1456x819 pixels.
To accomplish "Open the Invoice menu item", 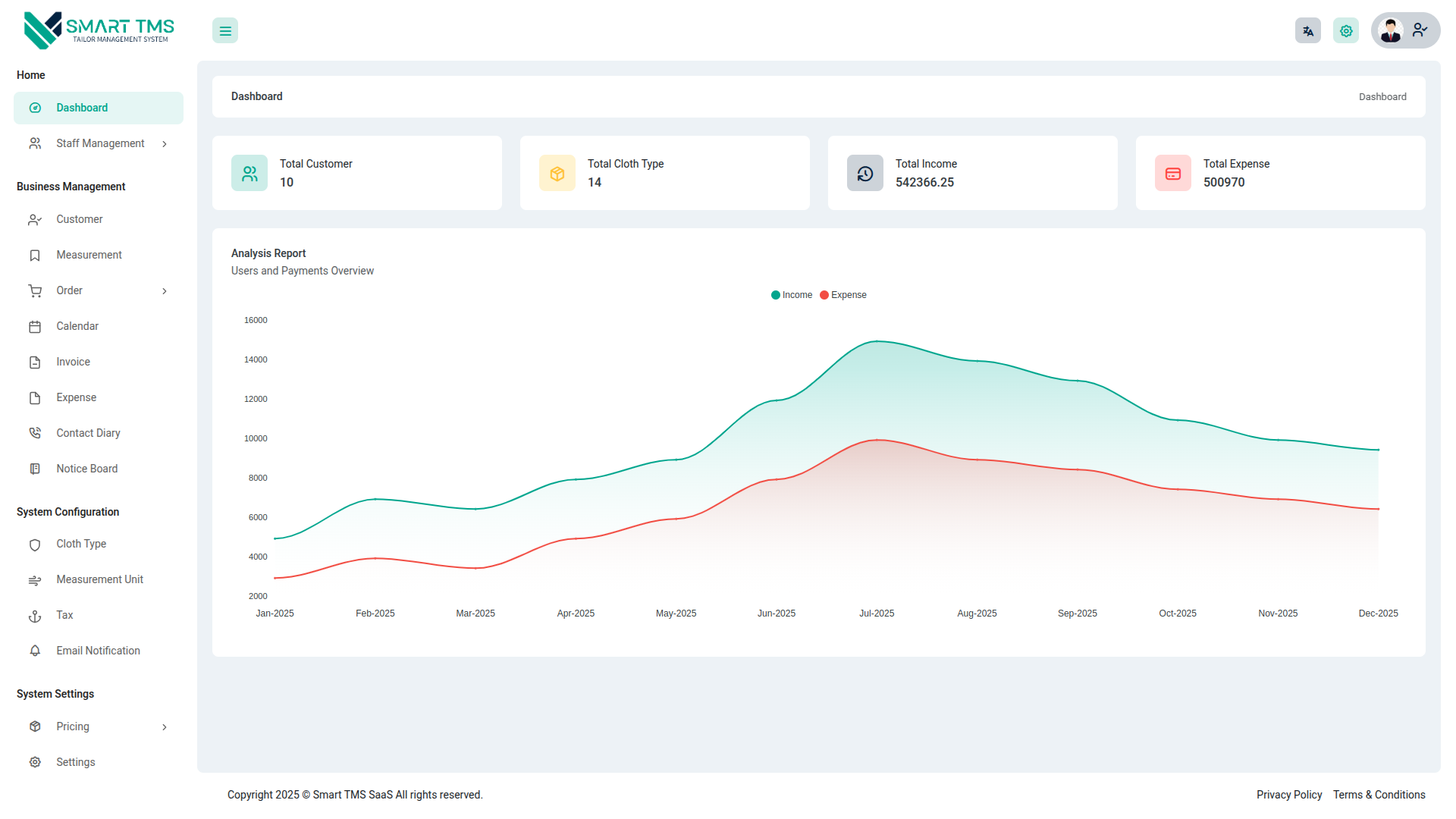I will pyautogui.click(x=73, y=362).
